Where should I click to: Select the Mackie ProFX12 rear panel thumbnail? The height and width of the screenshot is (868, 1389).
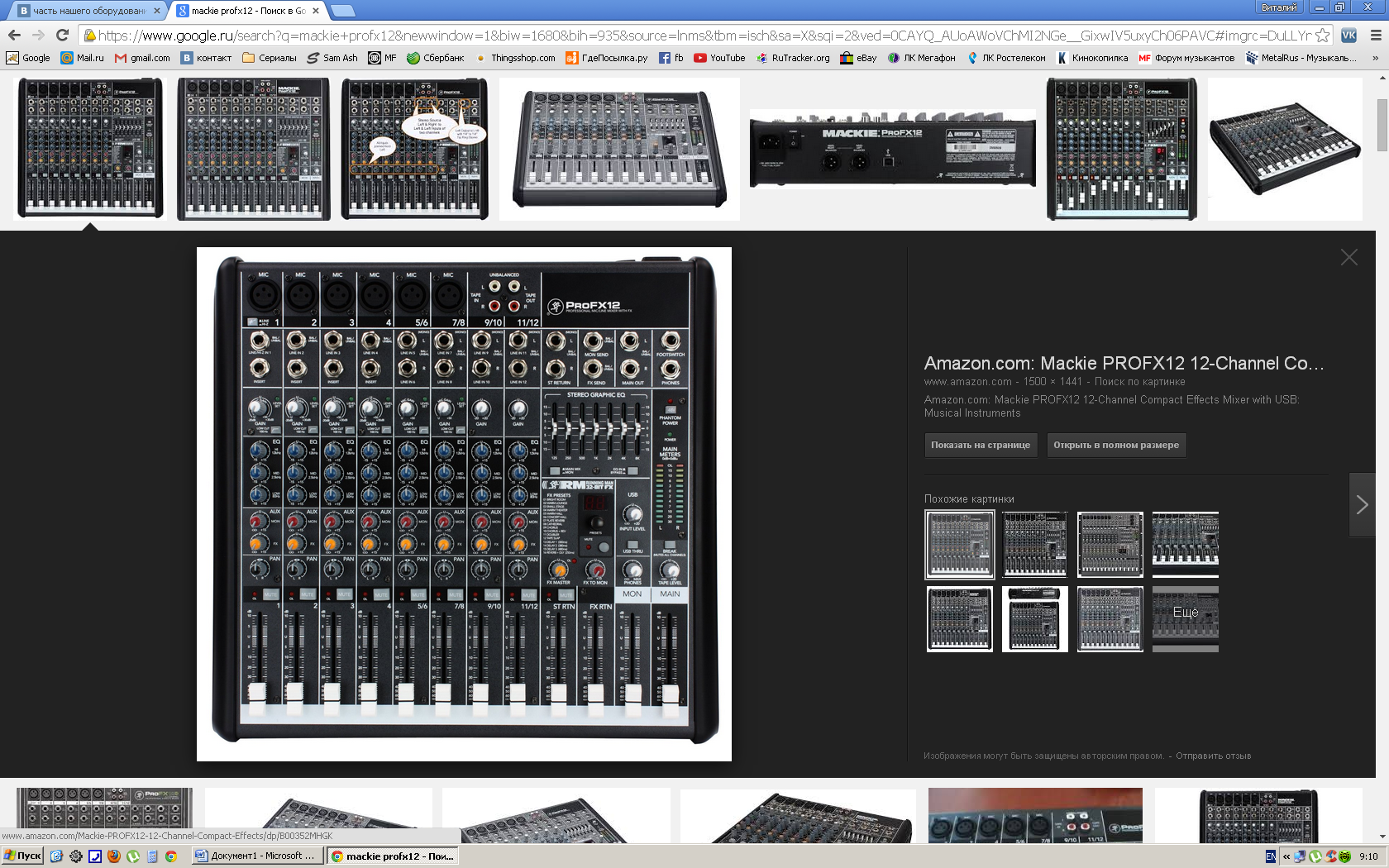(892, 149)
